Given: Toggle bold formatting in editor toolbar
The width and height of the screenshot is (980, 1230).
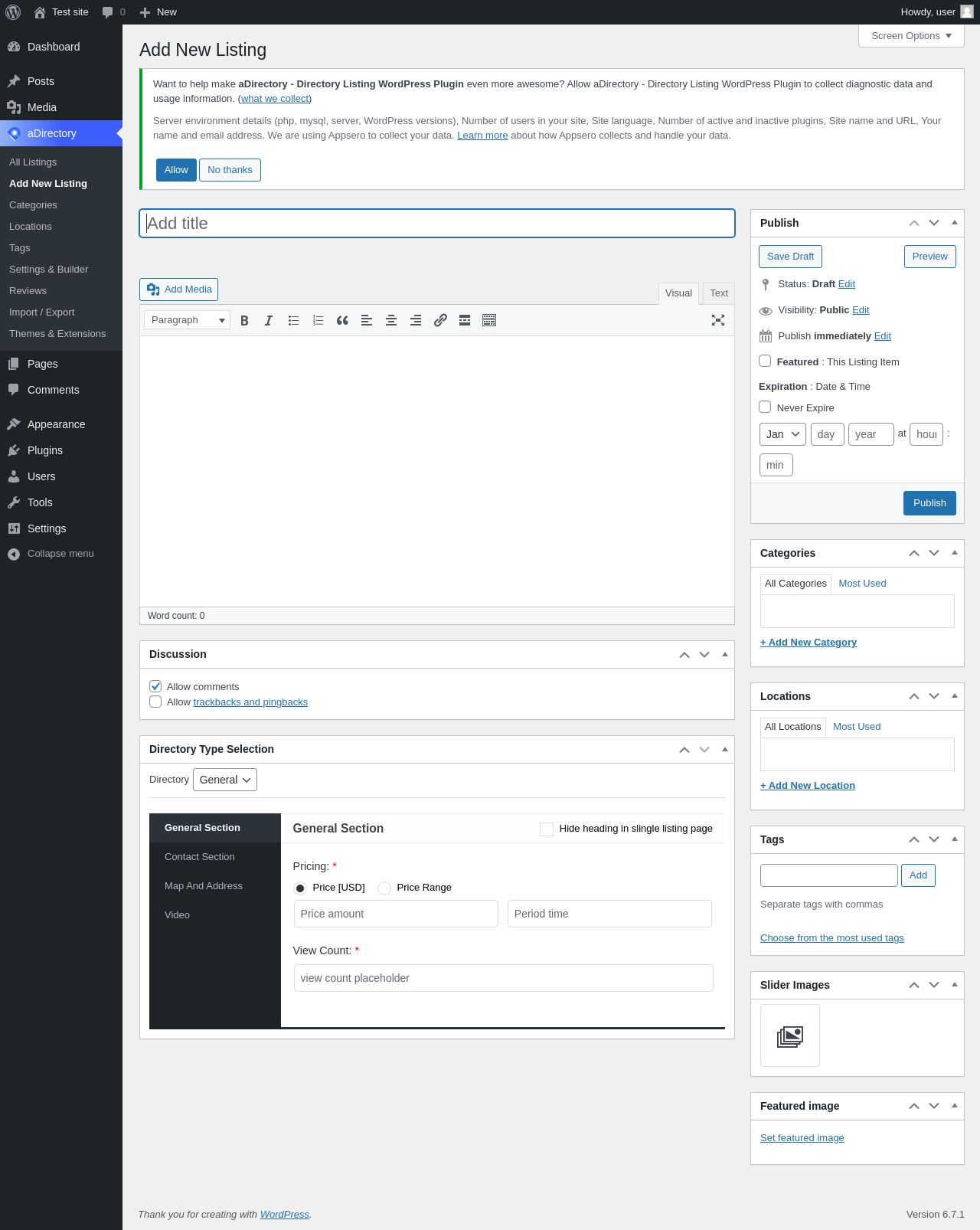Looking at the screenshot, I should 244,320.
